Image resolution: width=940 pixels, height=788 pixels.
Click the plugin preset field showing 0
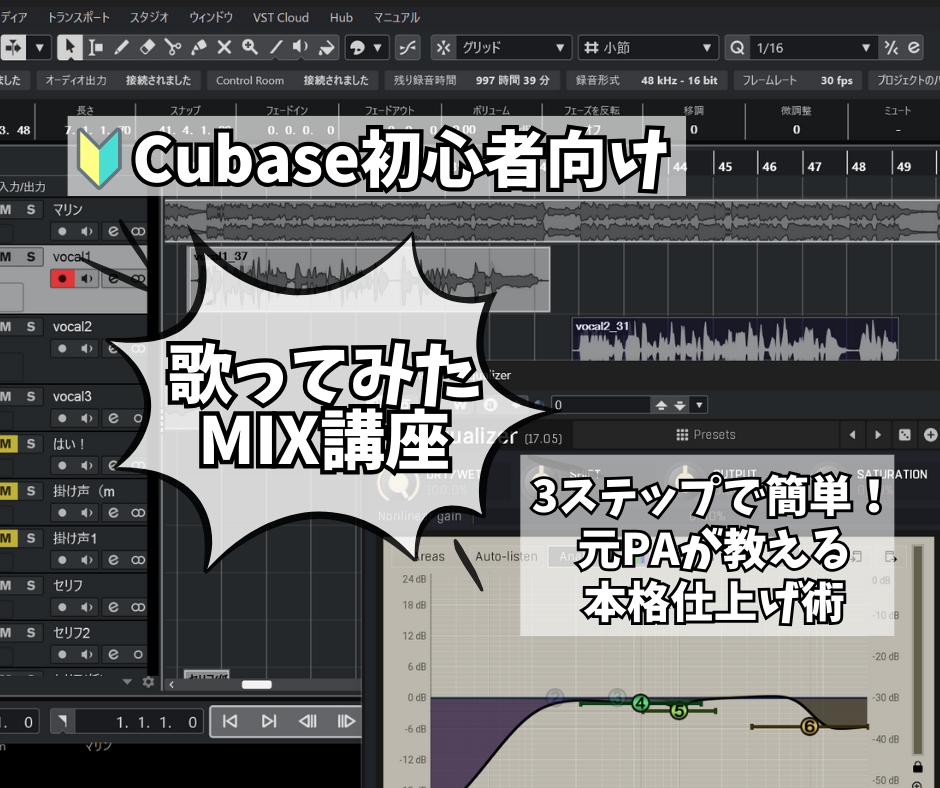click(601, 405)
